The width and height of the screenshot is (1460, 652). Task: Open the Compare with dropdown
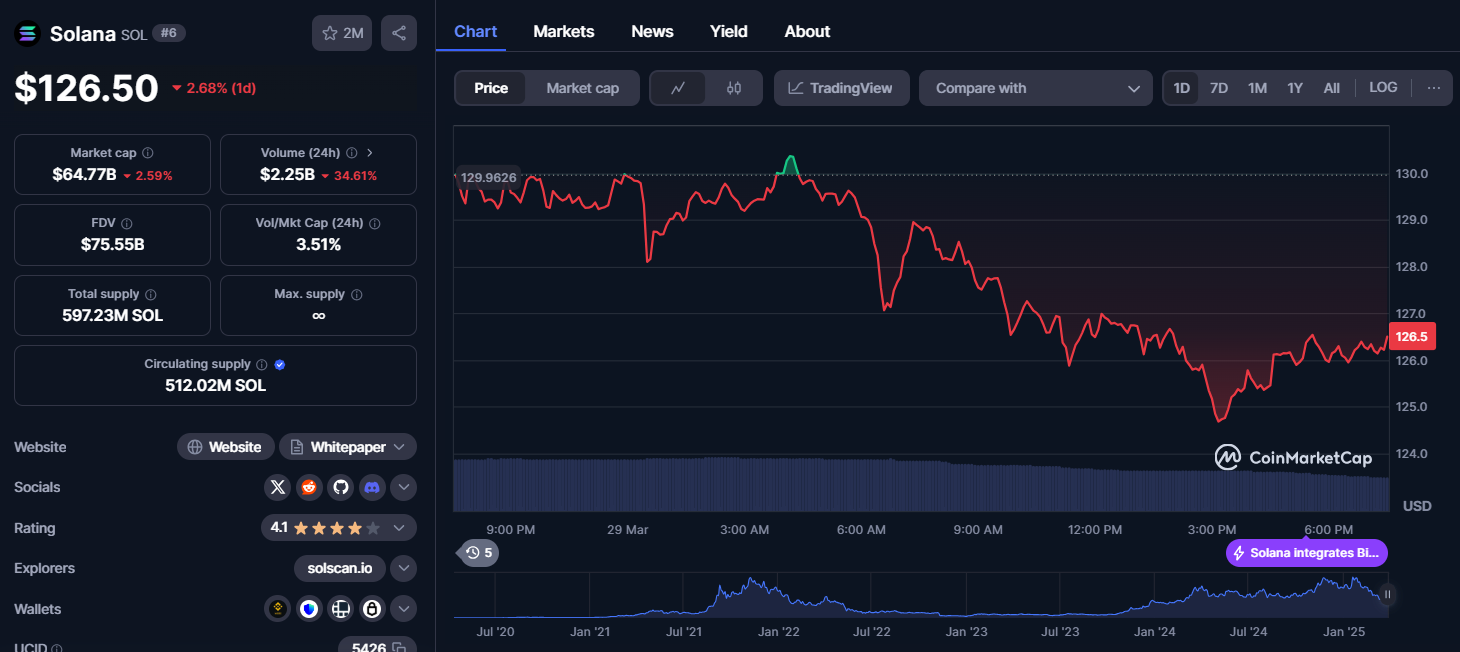click(x=1035, y=88)
